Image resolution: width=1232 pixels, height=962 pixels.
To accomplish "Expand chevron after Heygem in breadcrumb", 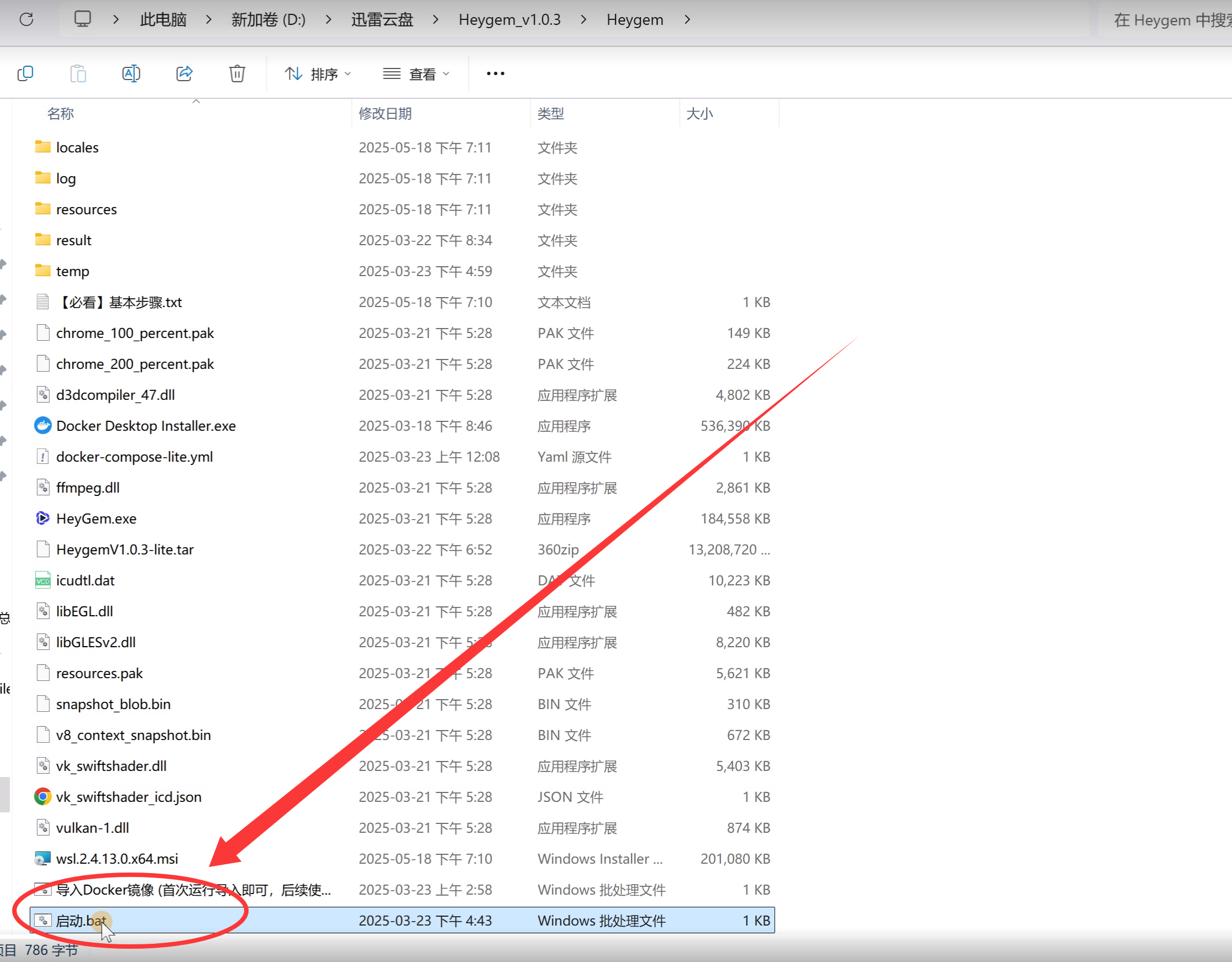I will (x=687, y=20).
